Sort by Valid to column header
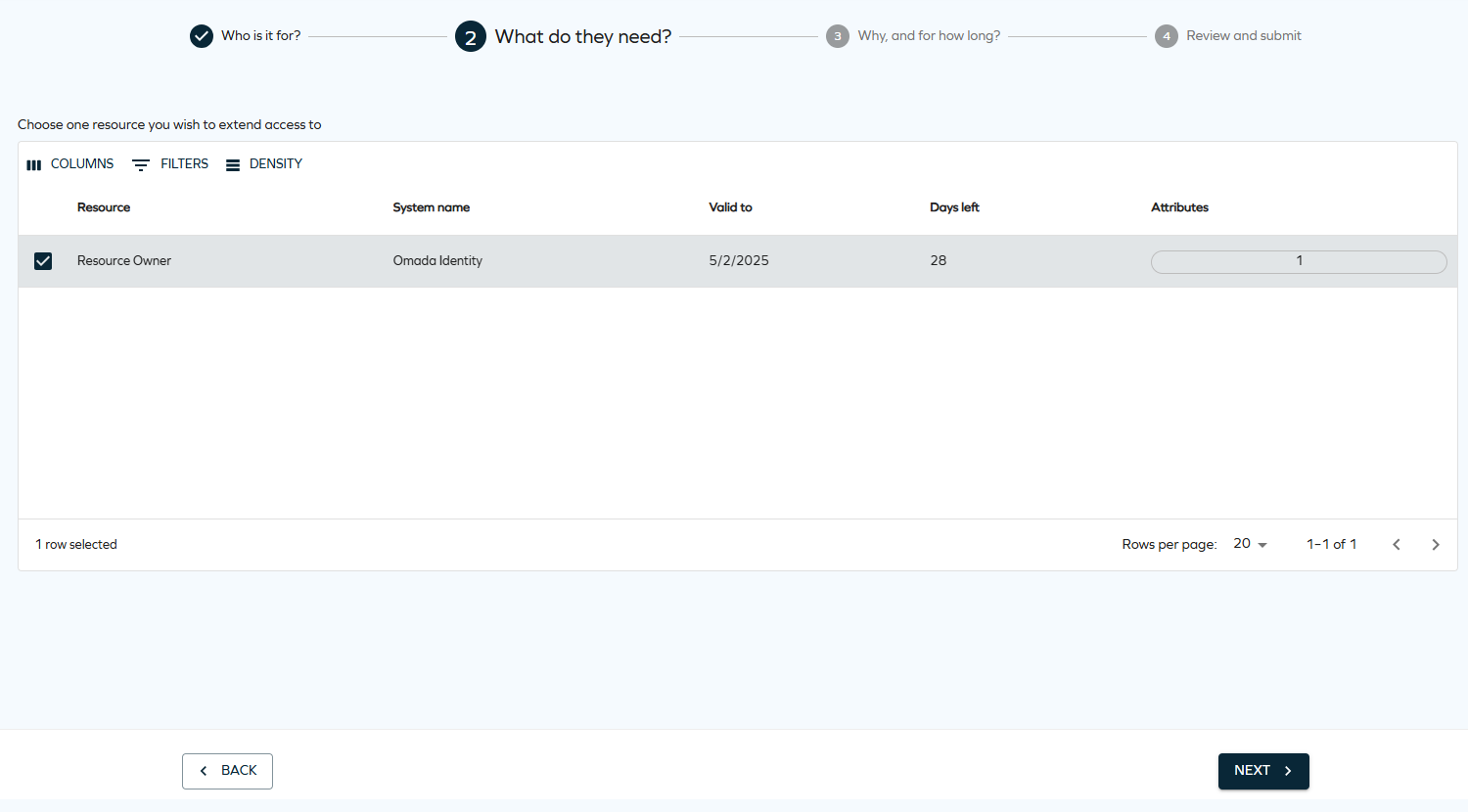The width and height of the screenshot is (1468, 812). pos(731,207)
